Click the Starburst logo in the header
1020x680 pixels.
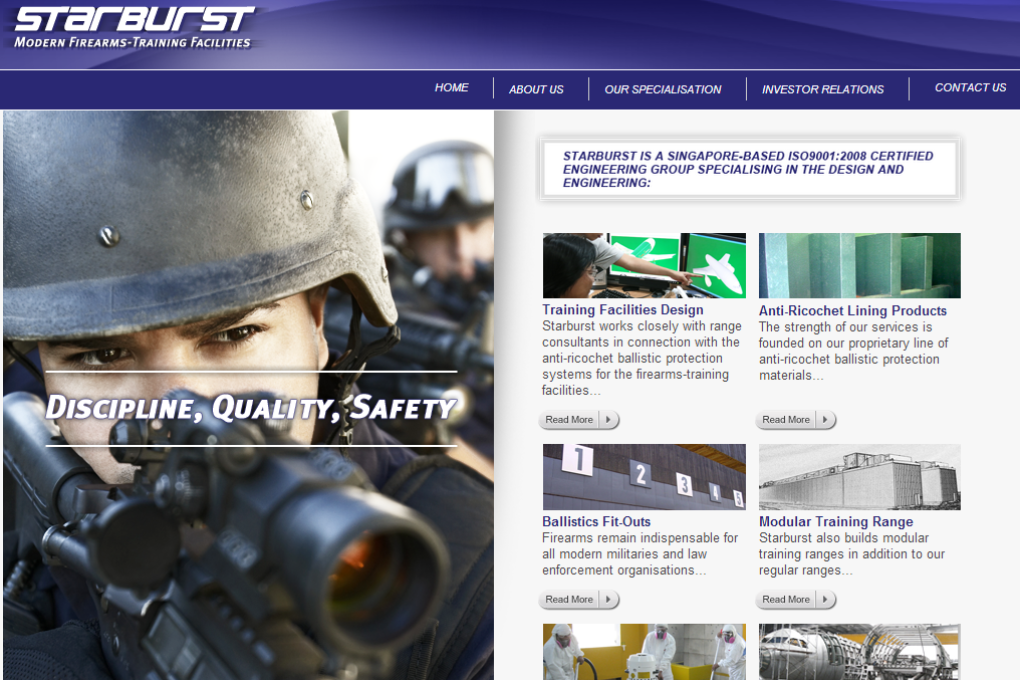tap(134, 28)
